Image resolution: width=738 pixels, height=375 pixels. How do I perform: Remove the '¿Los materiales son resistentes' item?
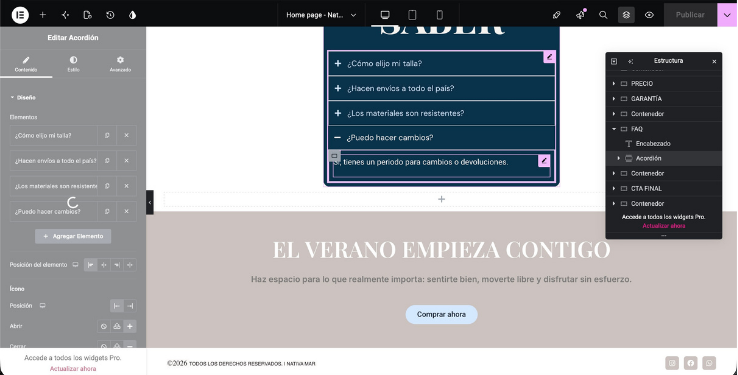pyautogui.click(x=127, y=186)
